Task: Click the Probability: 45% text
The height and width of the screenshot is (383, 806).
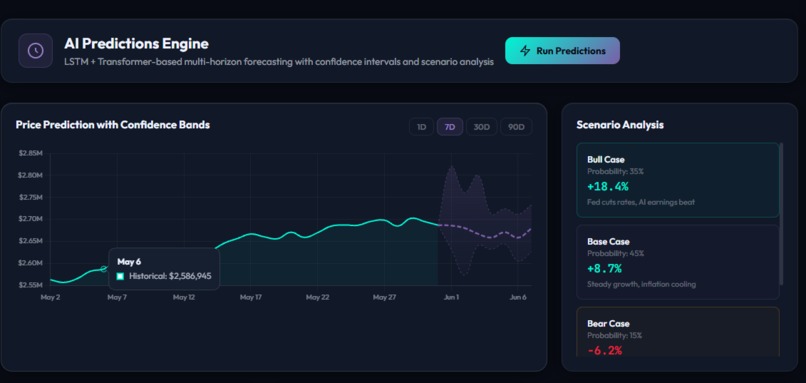Action: tap(615, 253)
